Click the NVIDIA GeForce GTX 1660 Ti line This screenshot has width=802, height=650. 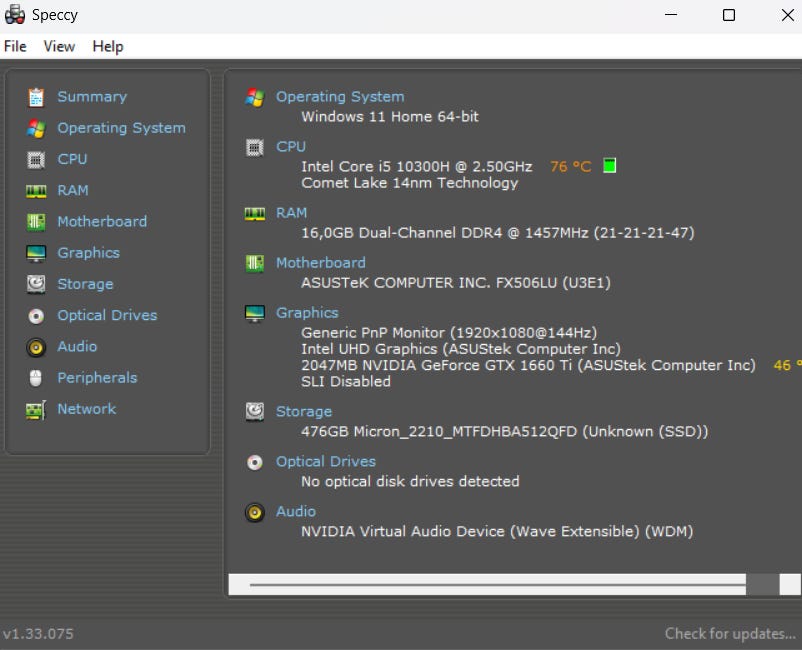(528, 365)
